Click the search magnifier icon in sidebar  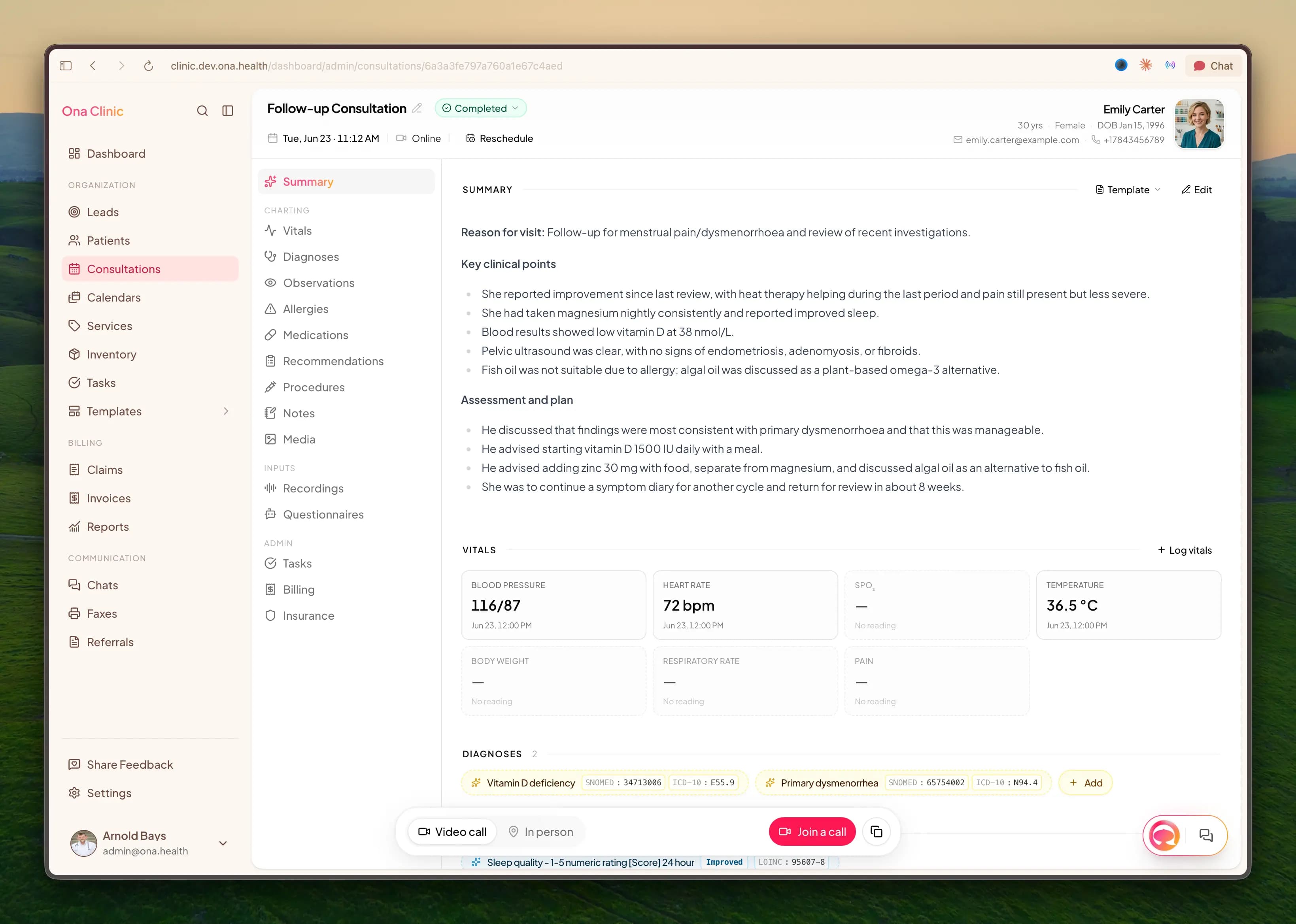click(x=202, y=111)
